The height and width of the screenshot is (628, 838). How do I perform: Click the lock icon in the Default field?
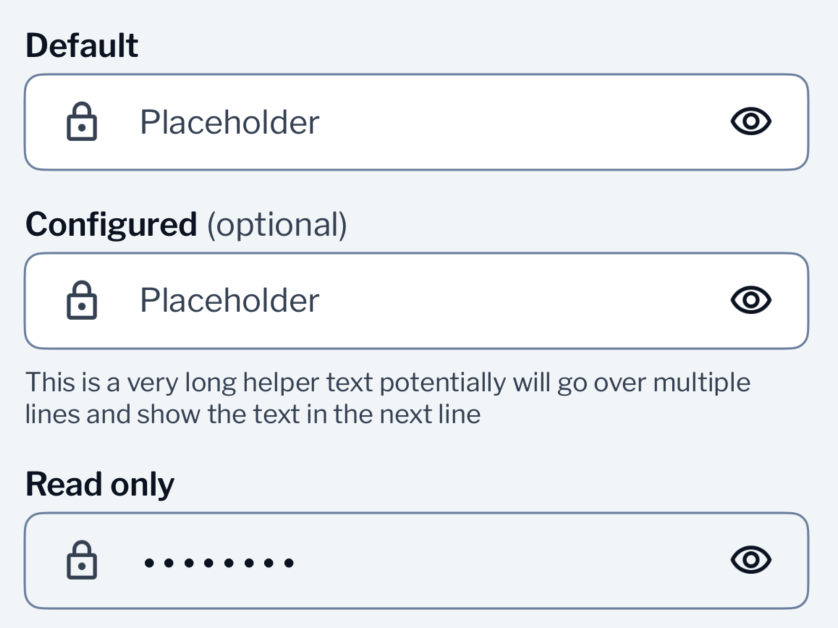[x=82, y=121]
